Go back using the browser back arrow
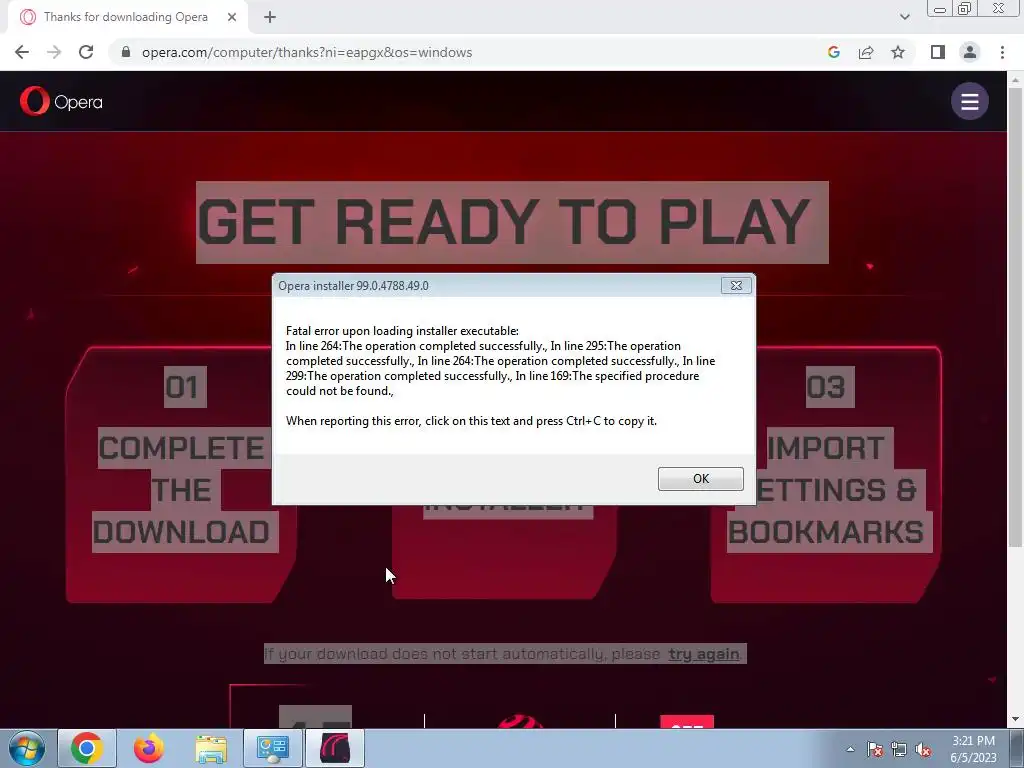 click(x=22, y=52)
